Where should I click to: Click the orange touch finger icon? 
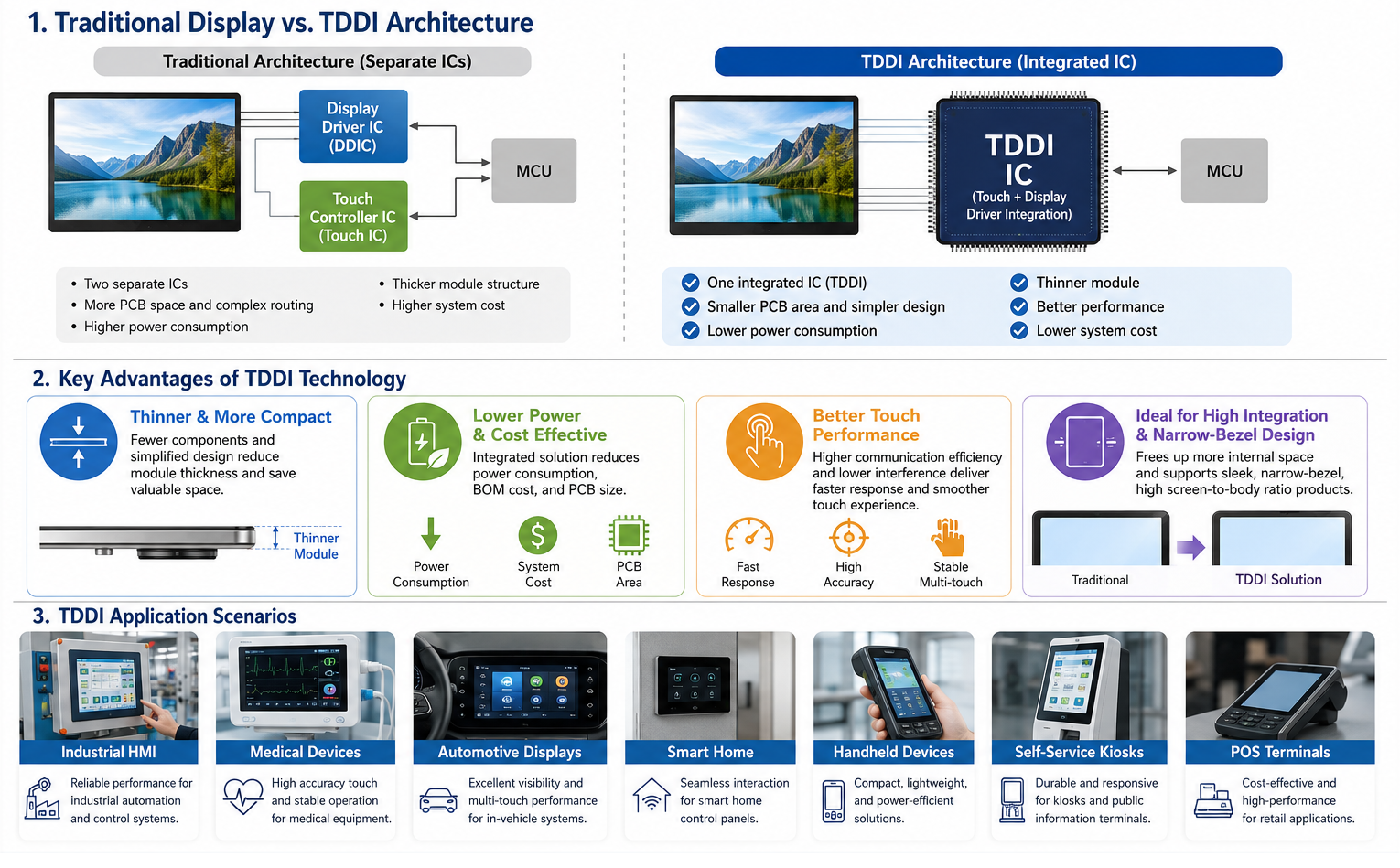click(764, 442)
